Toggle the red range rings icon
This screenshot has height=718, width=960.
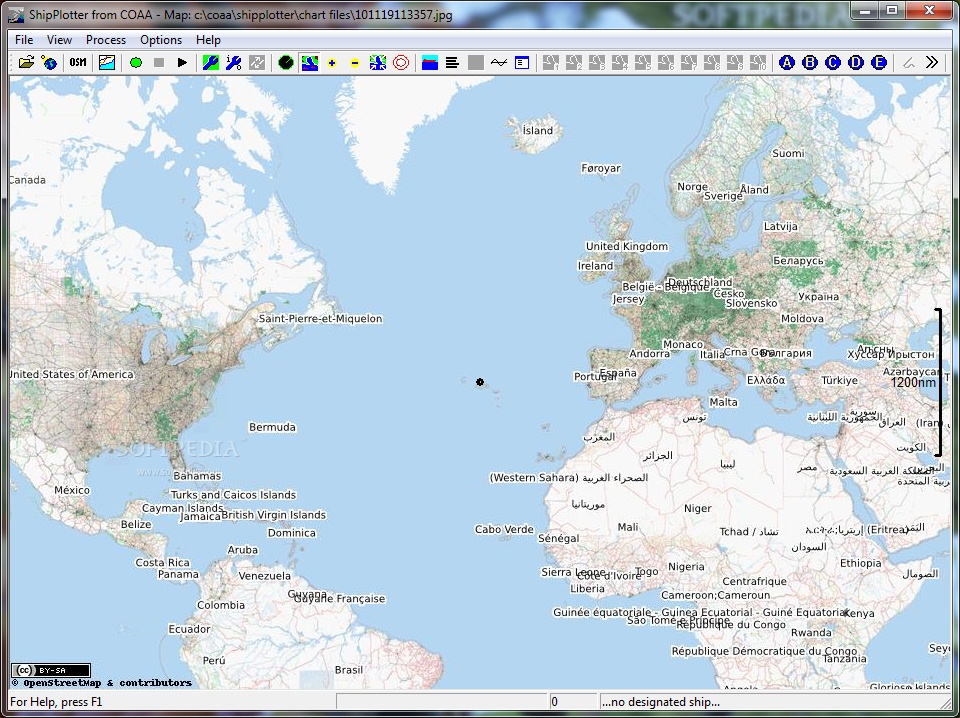pos(401,62)
